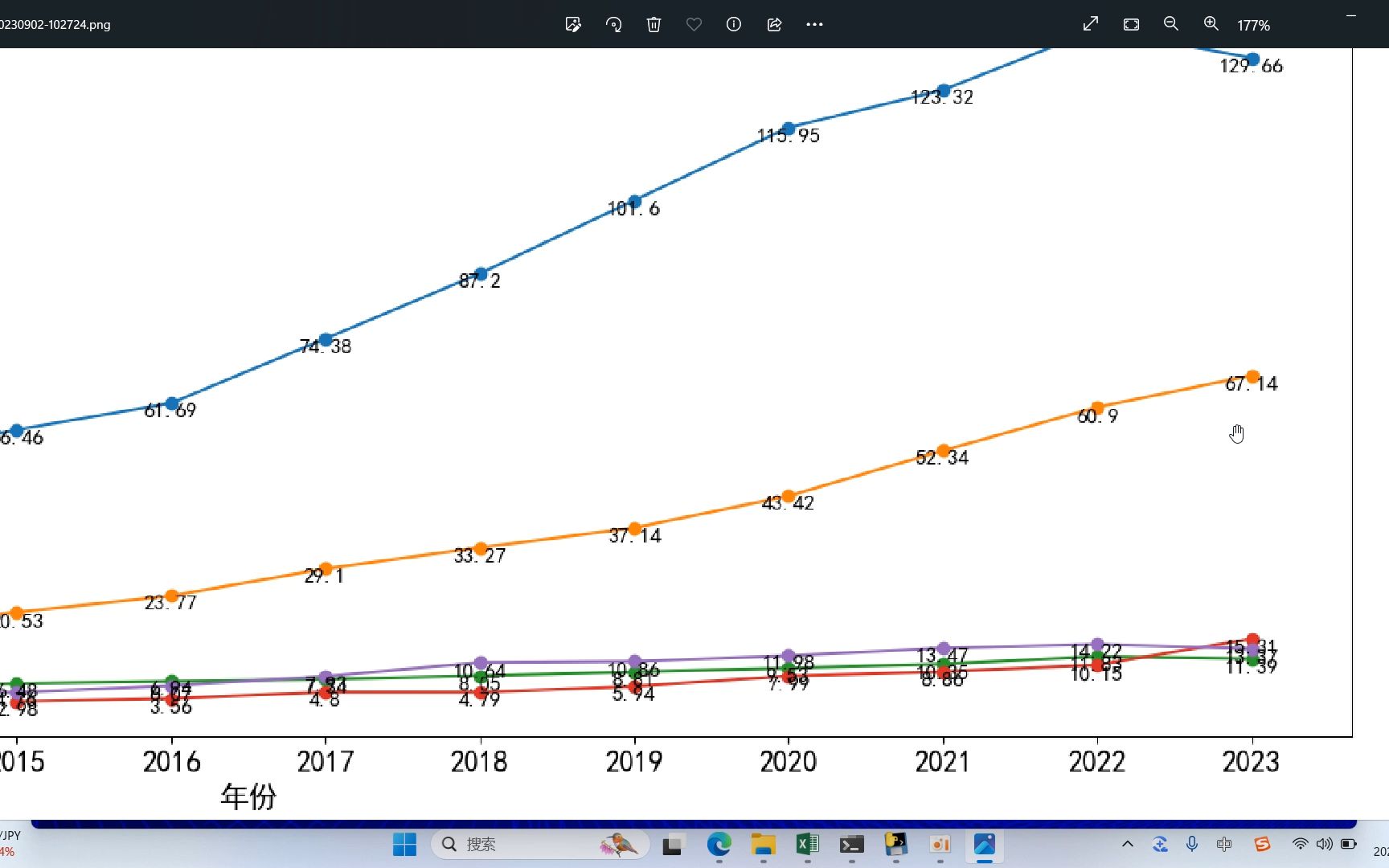Click the 43.42 data label
Image resolution: width=1389 pixels, height=868 pixels.
coord(788,503)
